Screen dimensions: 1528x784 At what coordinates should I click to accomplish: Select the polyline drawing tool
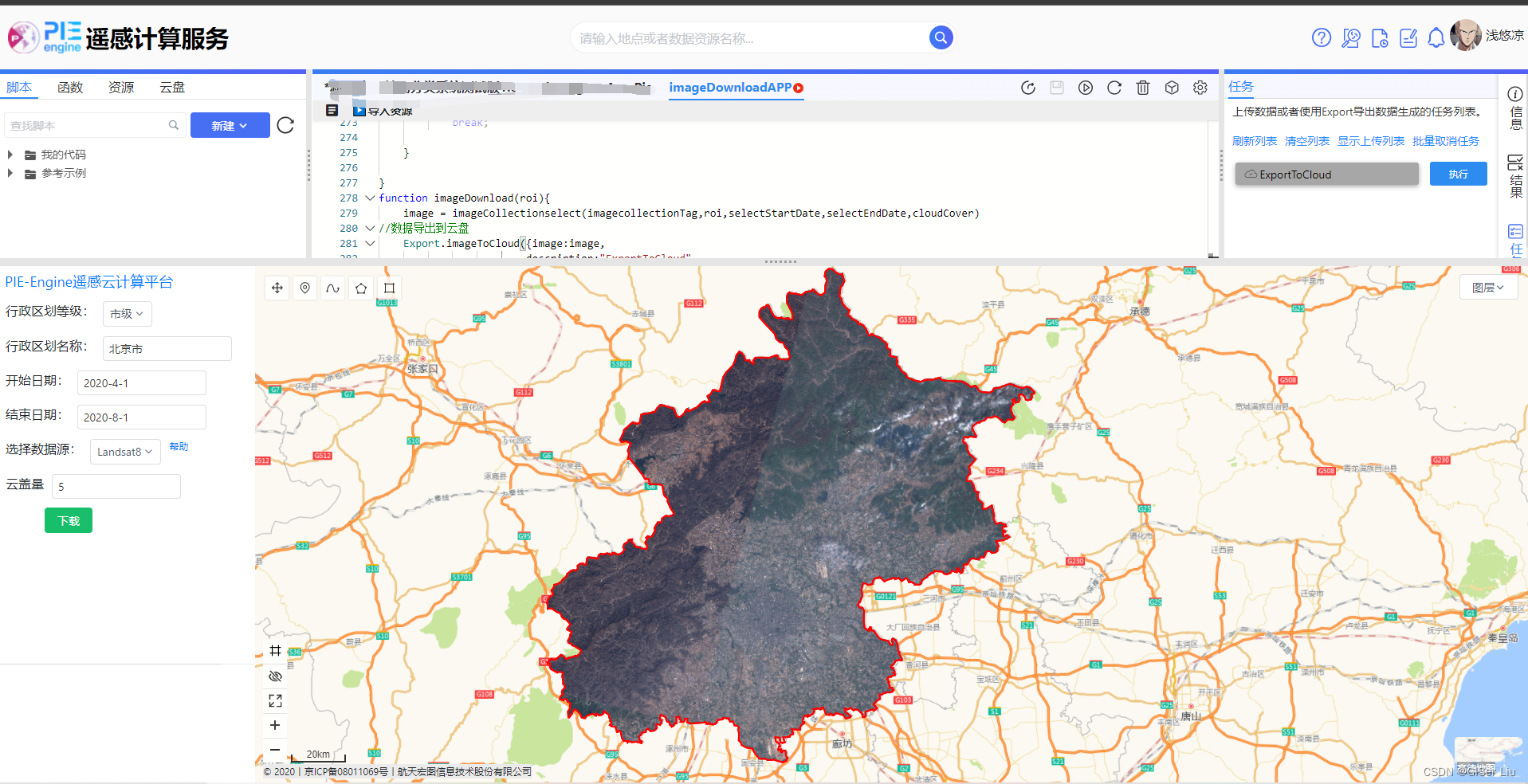(x=333, y=288)
